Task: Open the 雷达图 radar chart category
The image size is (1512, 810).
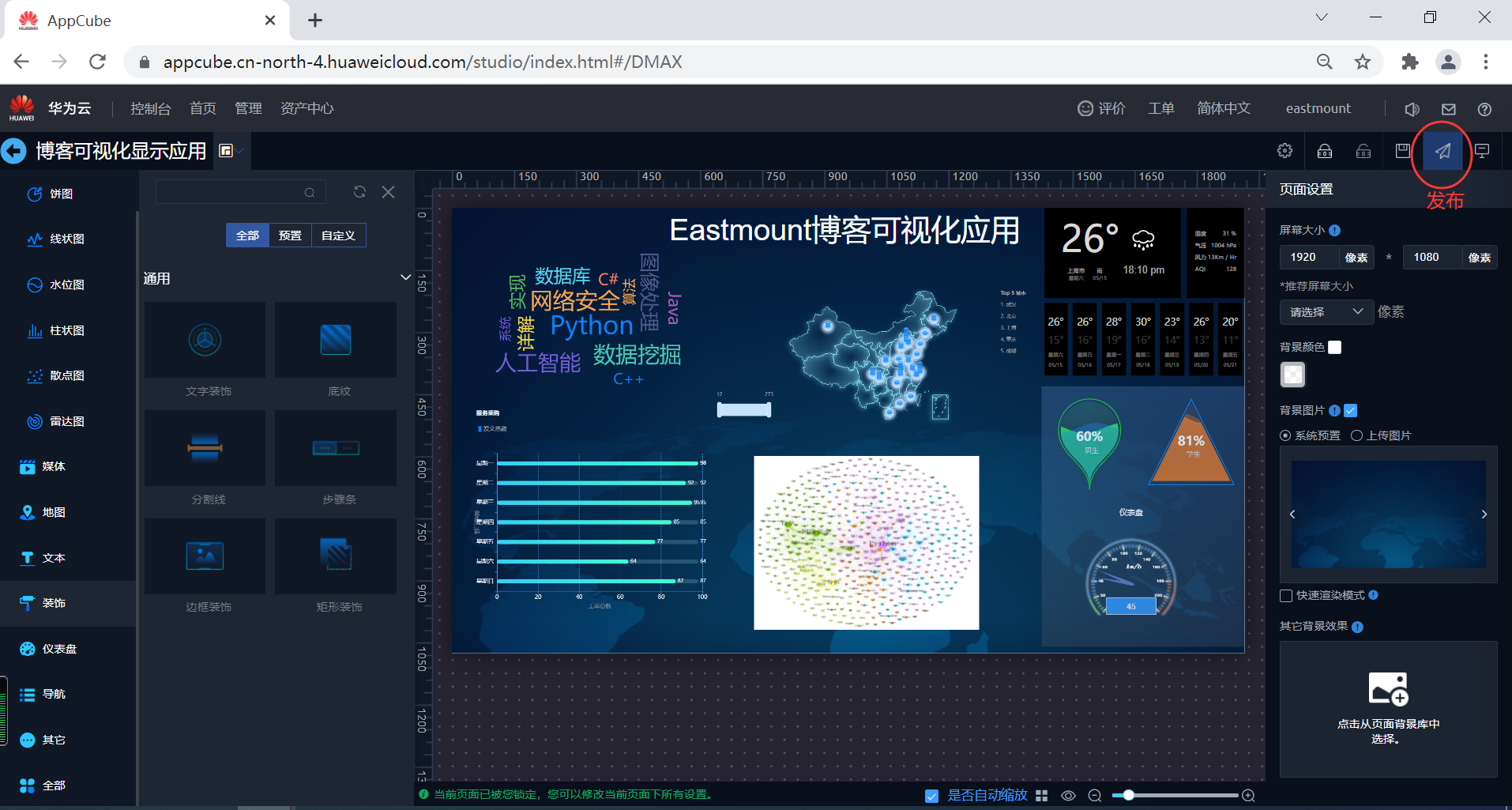Action: [55, 421]
